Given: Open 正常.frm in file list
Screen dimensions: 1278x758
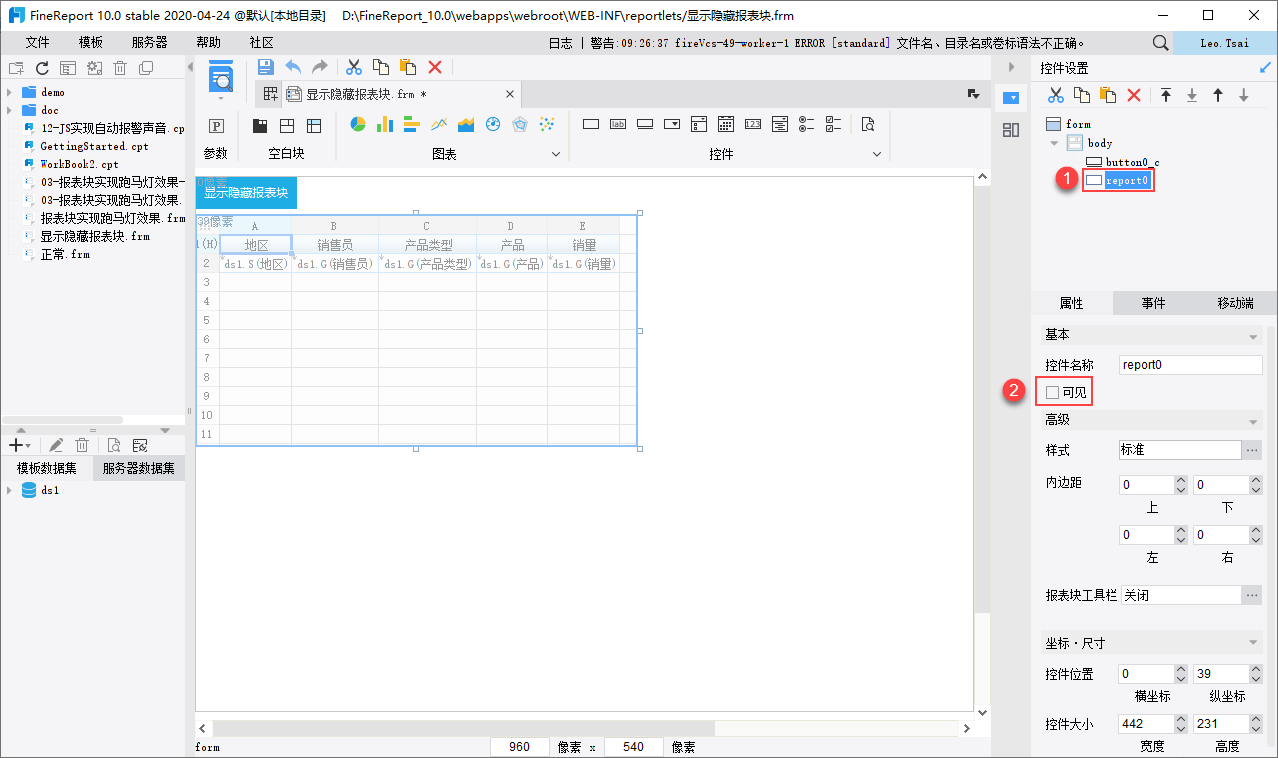Looking at the screenshot, I should [x=65, y=254].
